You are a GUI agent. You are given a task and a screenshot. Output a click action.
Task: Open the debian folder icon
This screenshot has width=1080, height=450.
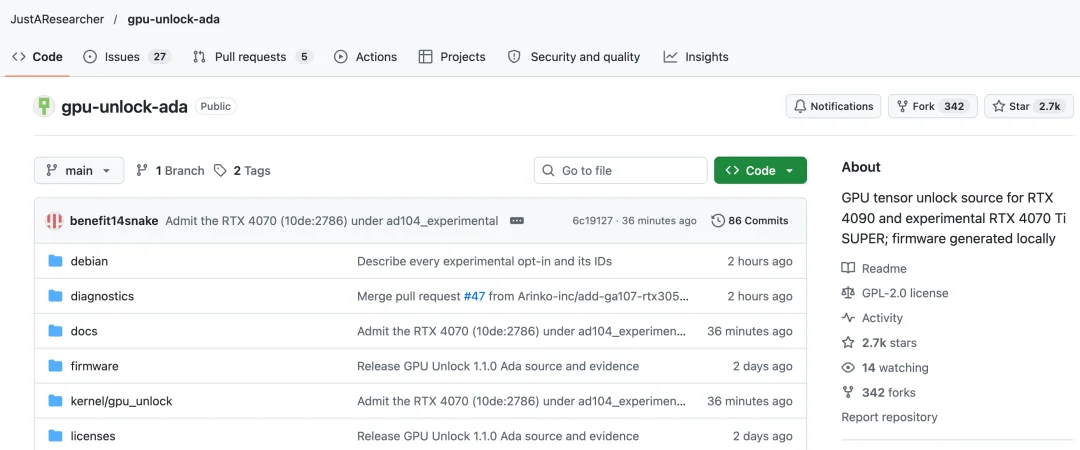(x=56, y=261)
